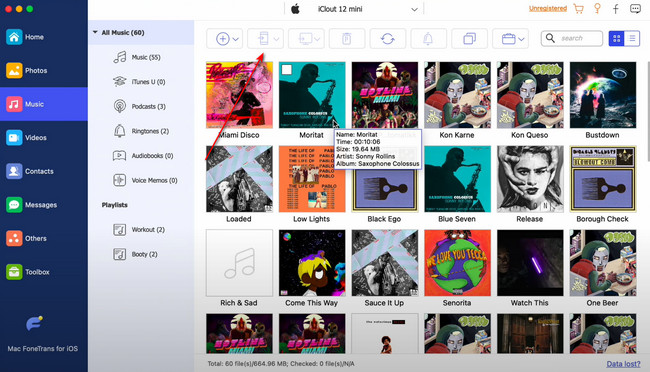Collapse the All Music (60) tree
650x372 pixels.
95,32
